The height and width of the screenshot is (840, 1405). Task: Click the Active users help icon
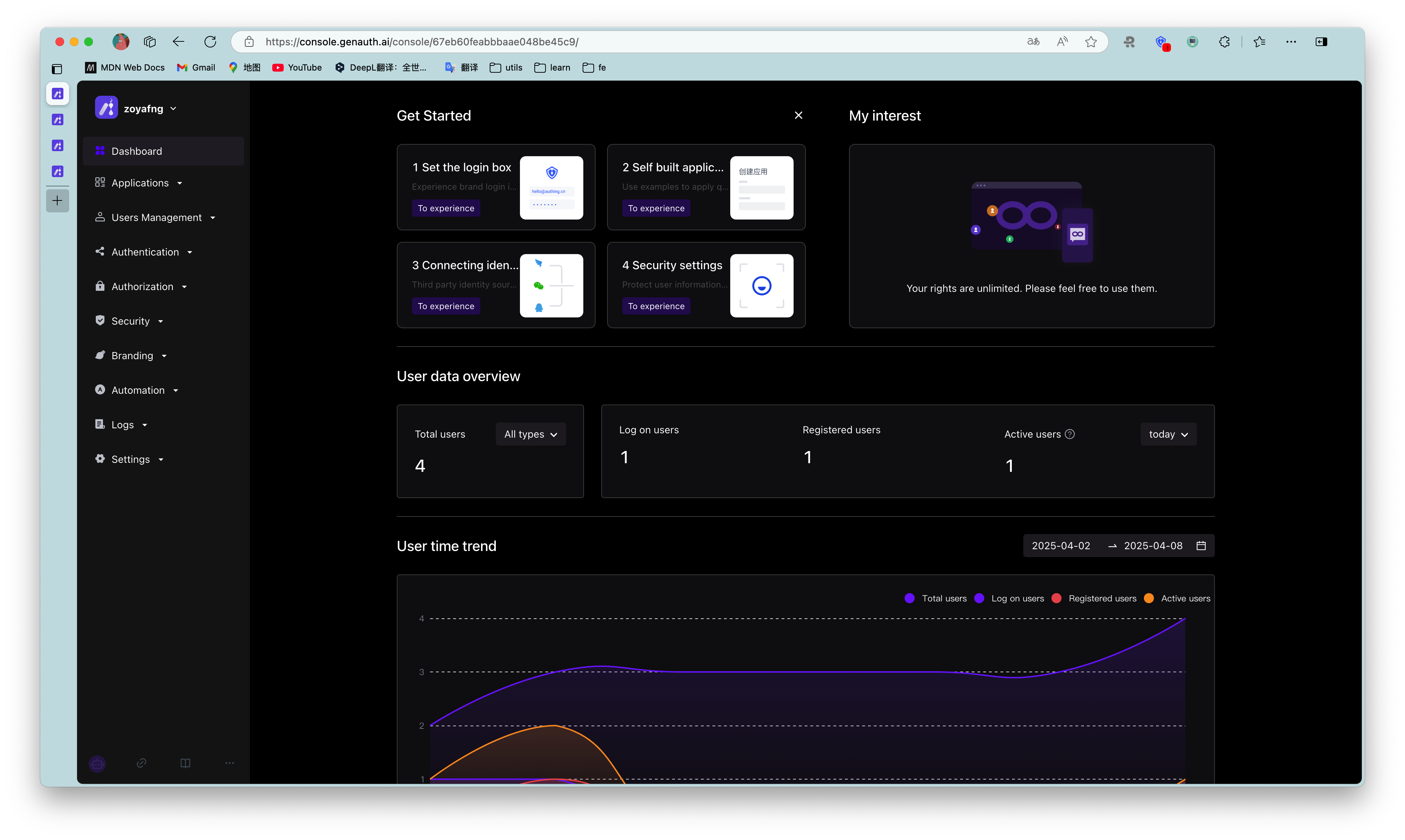coord(1070,434)
